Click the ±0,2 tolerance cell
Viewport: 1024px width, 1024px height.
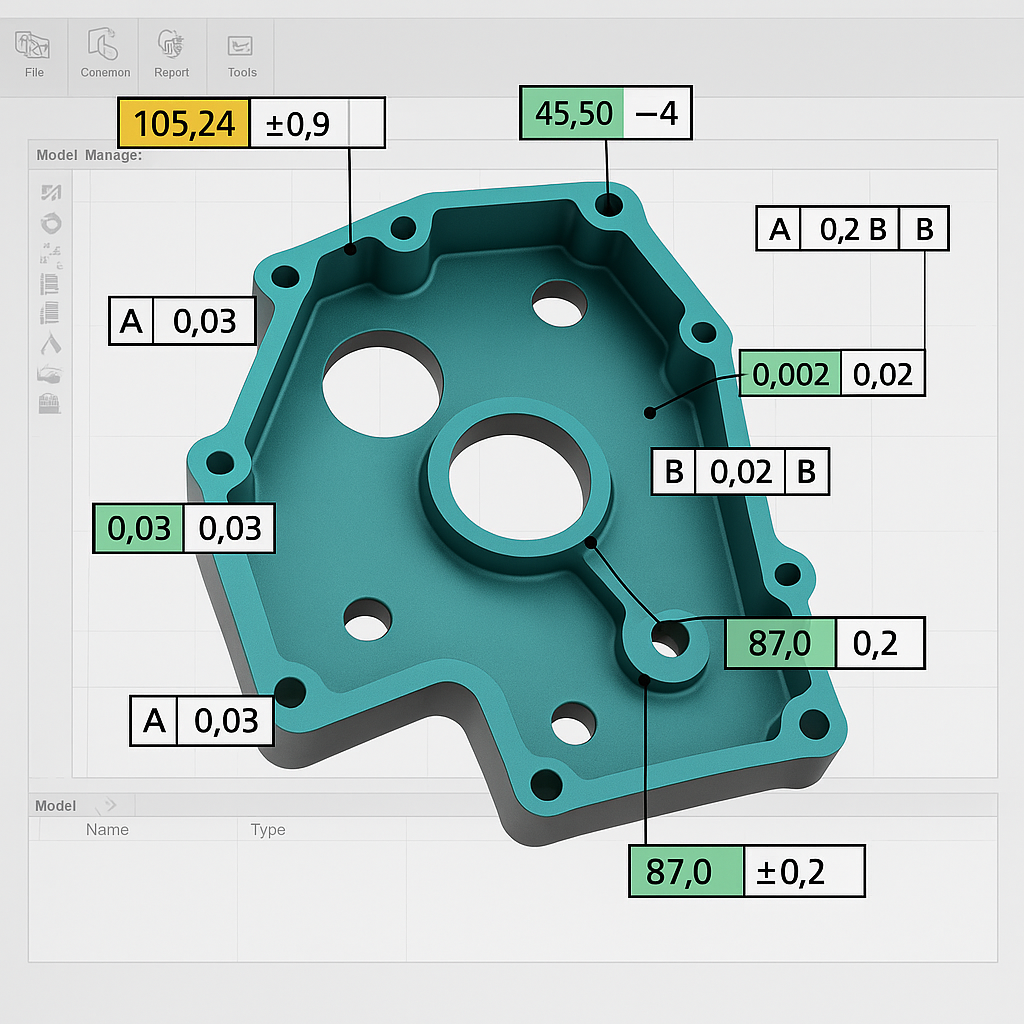click(804, 871)
